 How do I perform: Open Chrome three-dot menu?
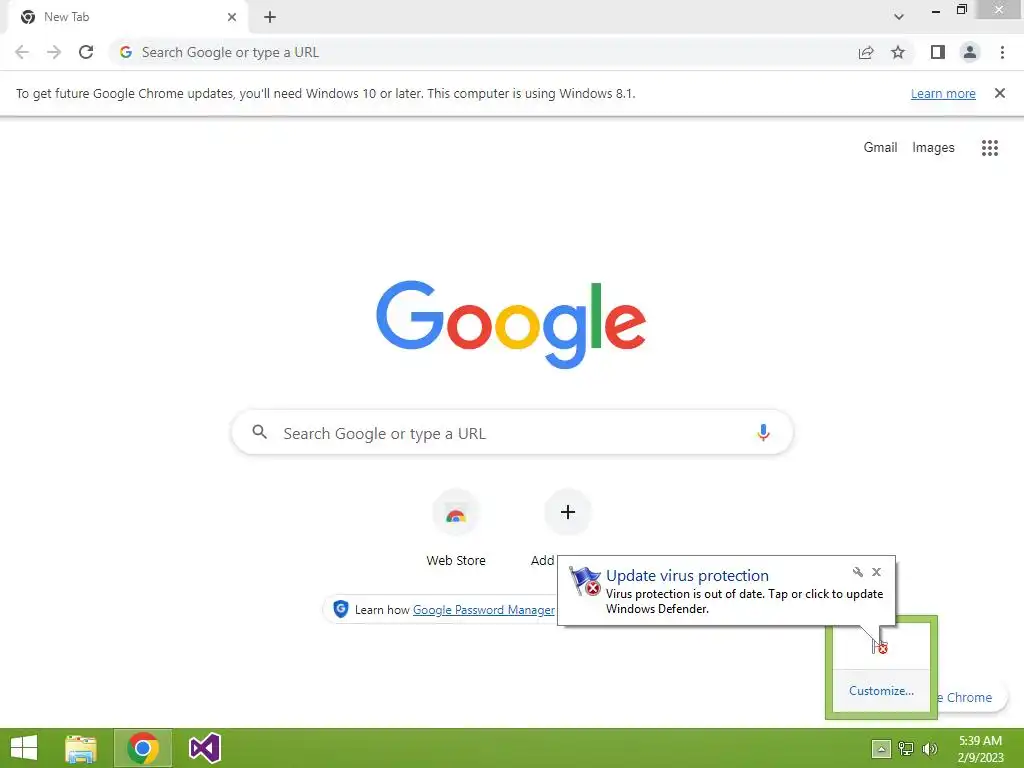point(1002,52)
